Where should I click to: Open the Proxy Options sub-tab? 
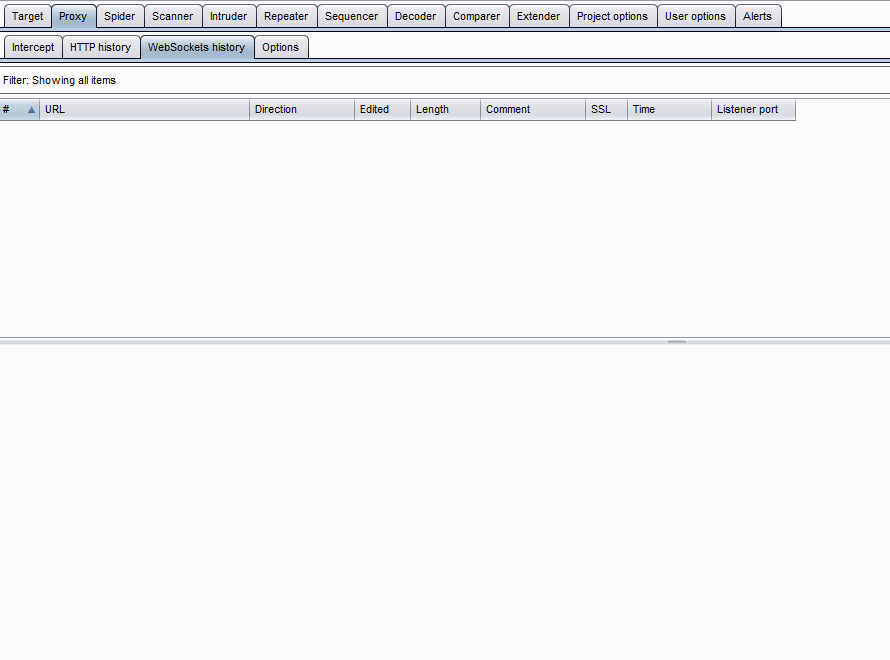coord(280,47)
